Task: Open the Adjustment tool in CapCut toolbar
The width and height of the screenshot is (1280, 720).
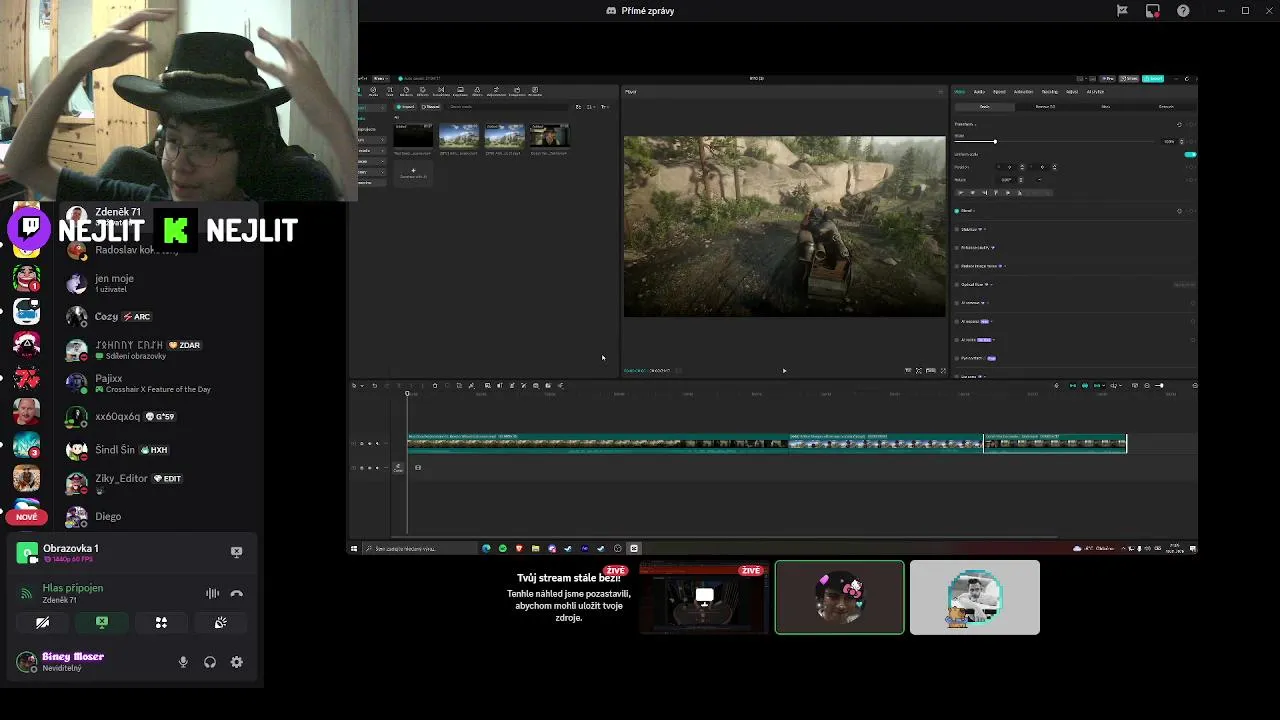Action: [x=496, y=91]
